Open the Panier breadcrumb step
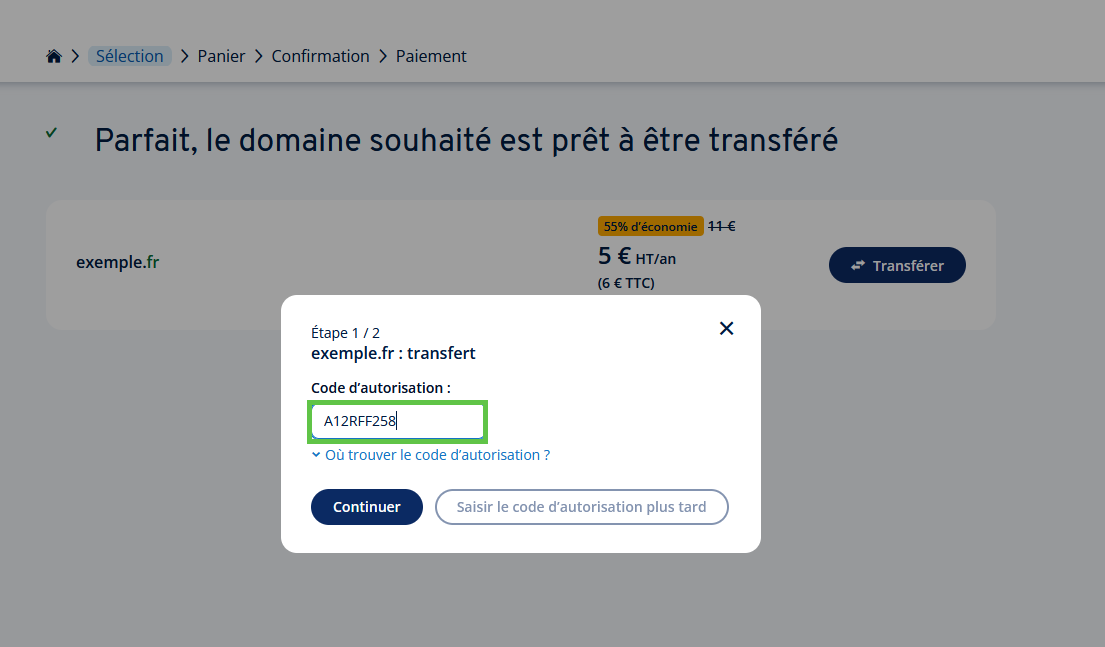Screen dimensions: 1105x647 [221, 57]
